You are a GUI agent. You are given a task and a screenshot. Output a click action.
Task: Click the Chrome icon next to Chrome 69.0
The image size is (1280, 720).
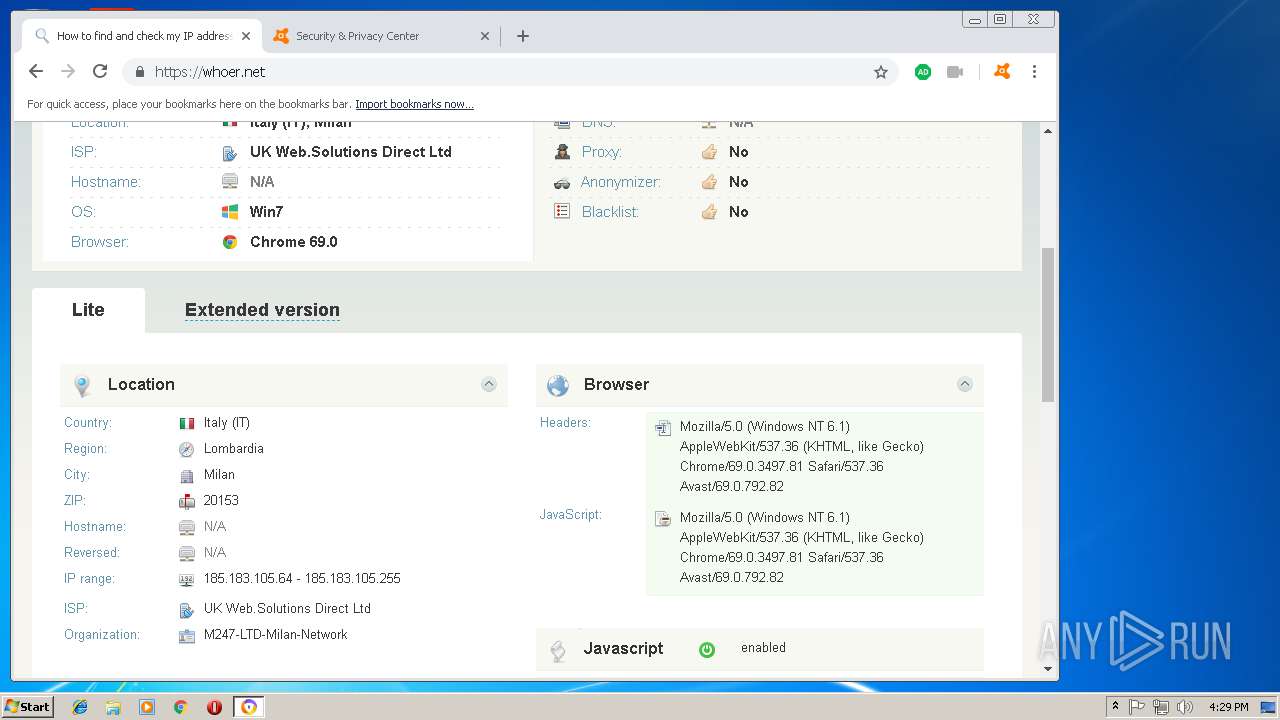[230, 242]
